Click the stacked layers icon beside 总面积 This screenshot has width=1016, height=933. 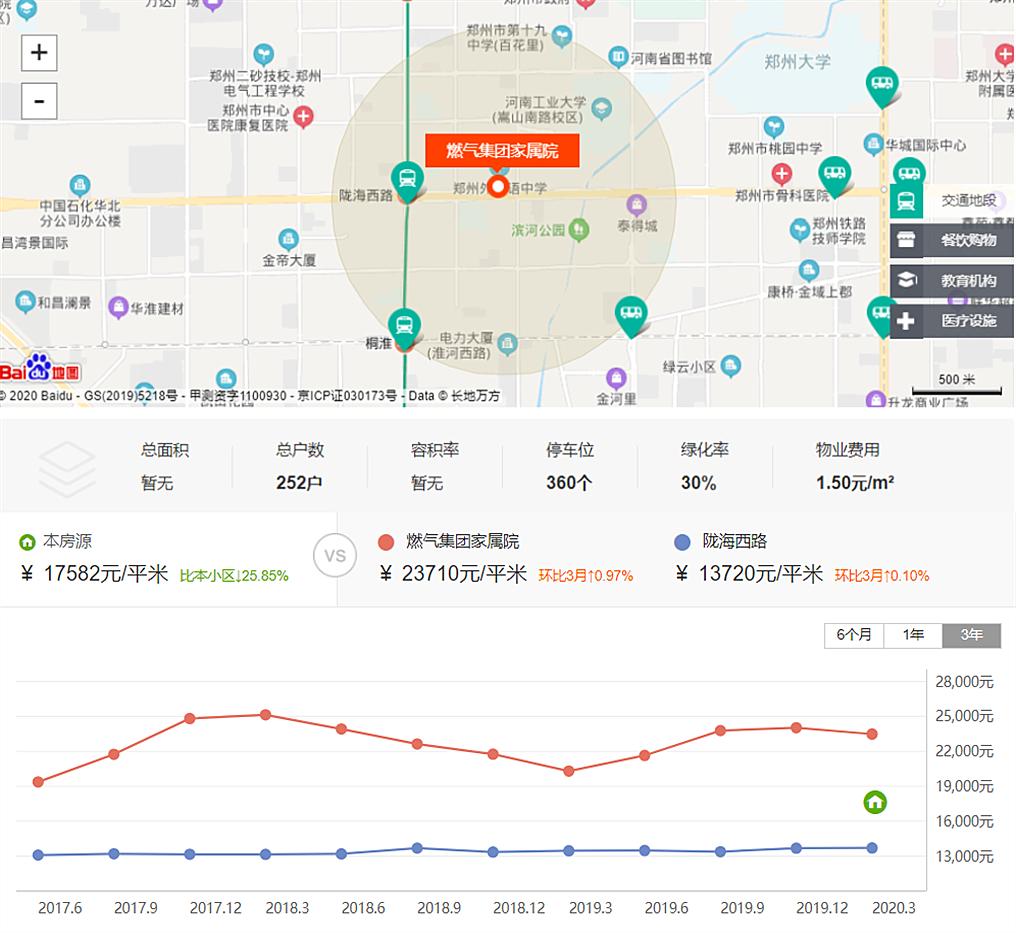point(67,466)
